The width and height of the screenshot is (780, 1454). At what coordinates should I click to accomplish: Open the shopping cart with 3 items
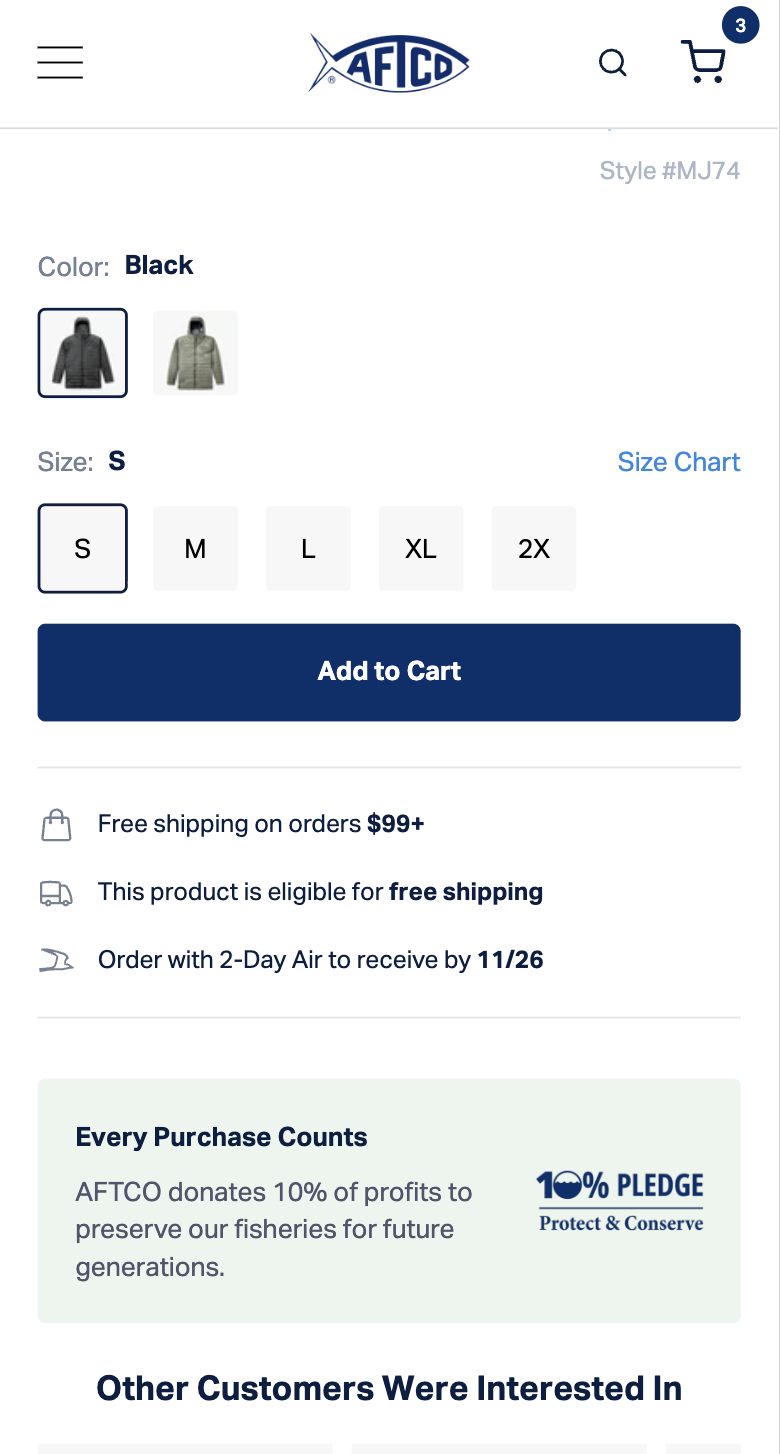pos(703,62)
